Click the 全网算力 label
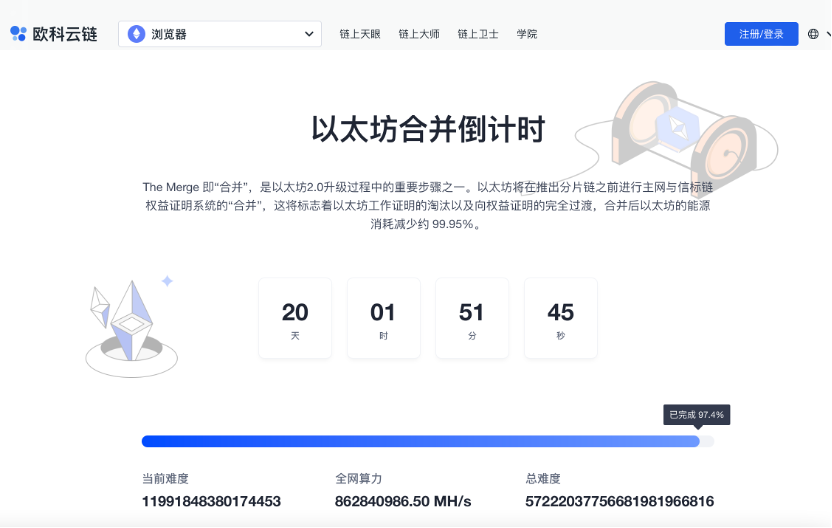832x528 pixels. point(358,479)
